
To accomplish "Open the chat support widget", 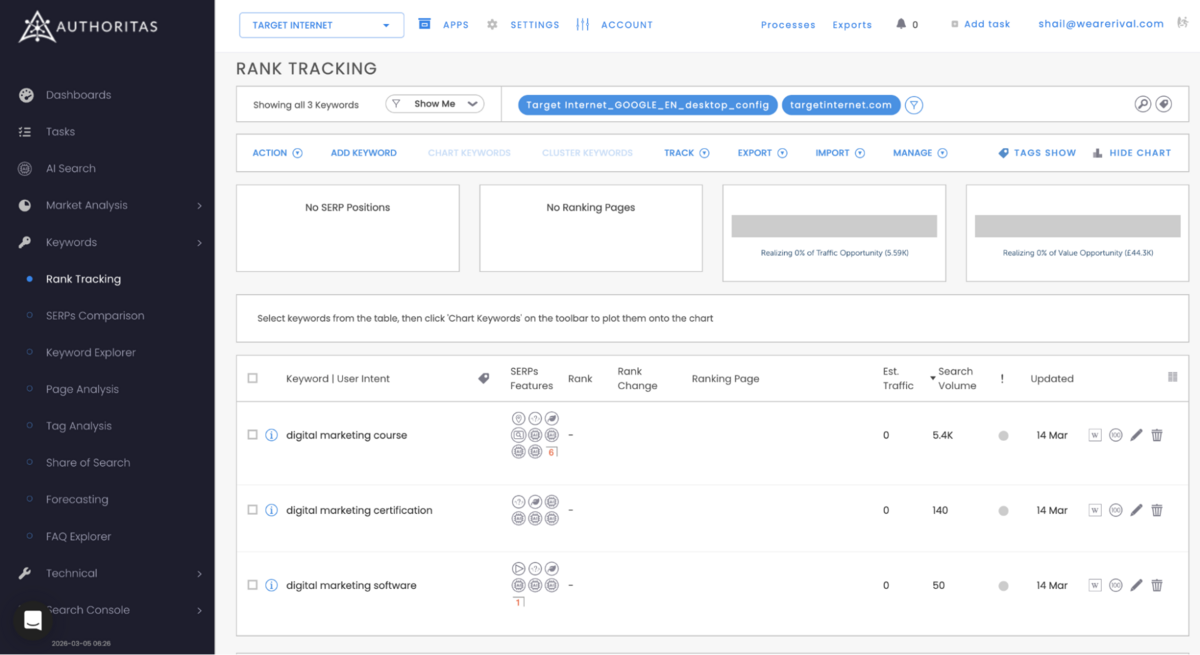I will (32, 621).
